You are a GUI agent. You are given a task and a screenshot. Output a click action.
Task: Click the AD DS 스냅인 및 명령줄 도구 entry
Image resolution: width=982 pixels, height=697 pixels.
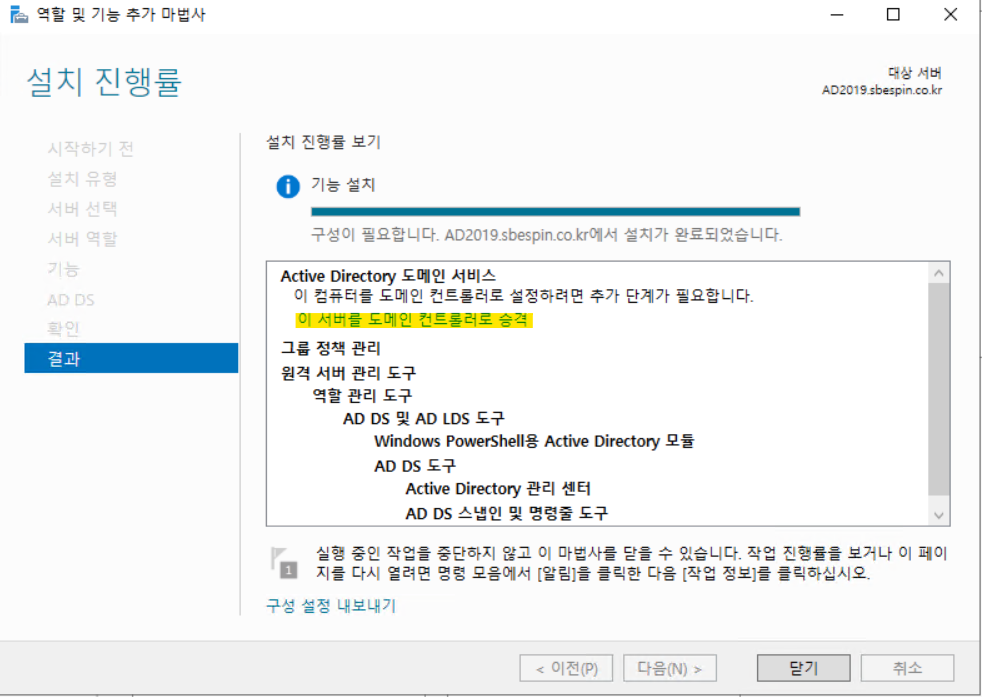click(x=506, y=513)
